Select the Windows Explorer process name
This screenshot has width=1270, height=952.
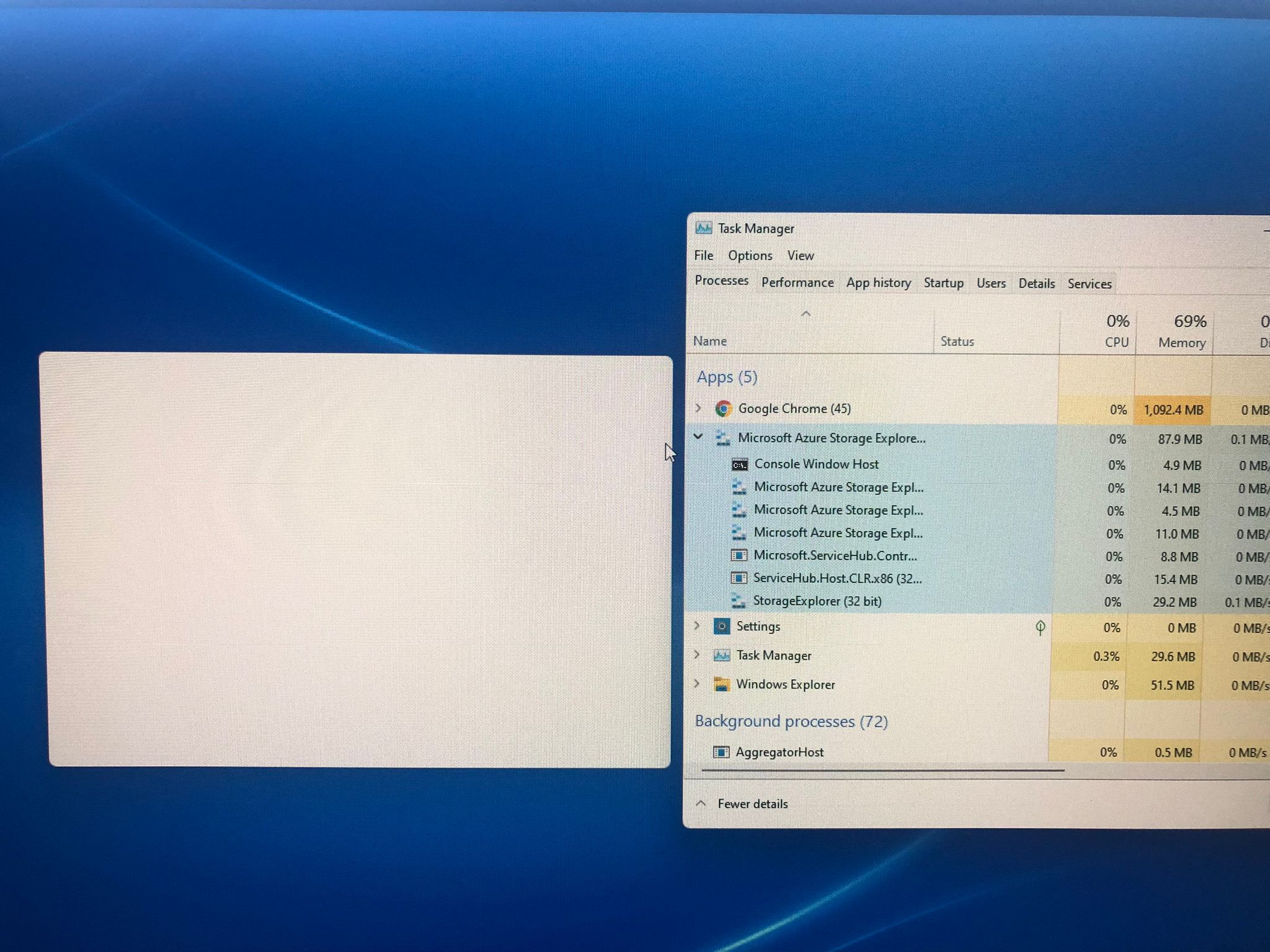coord(785,684)
